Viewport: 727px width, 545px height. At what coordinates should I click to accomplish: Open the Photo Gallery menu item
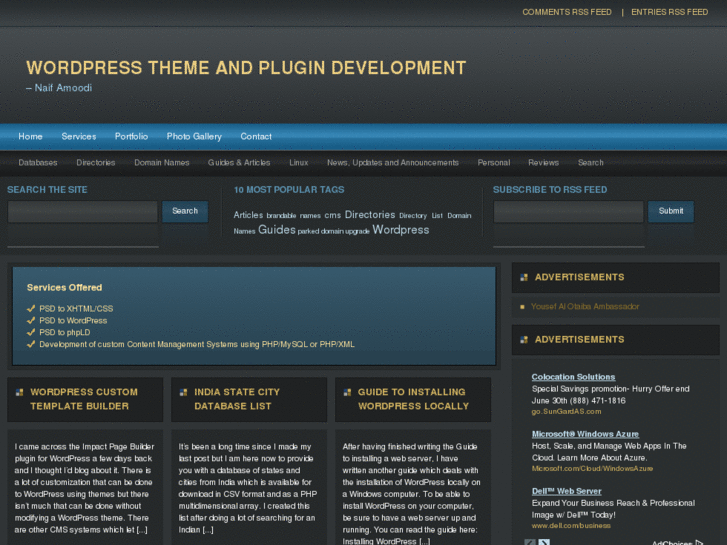194,136
